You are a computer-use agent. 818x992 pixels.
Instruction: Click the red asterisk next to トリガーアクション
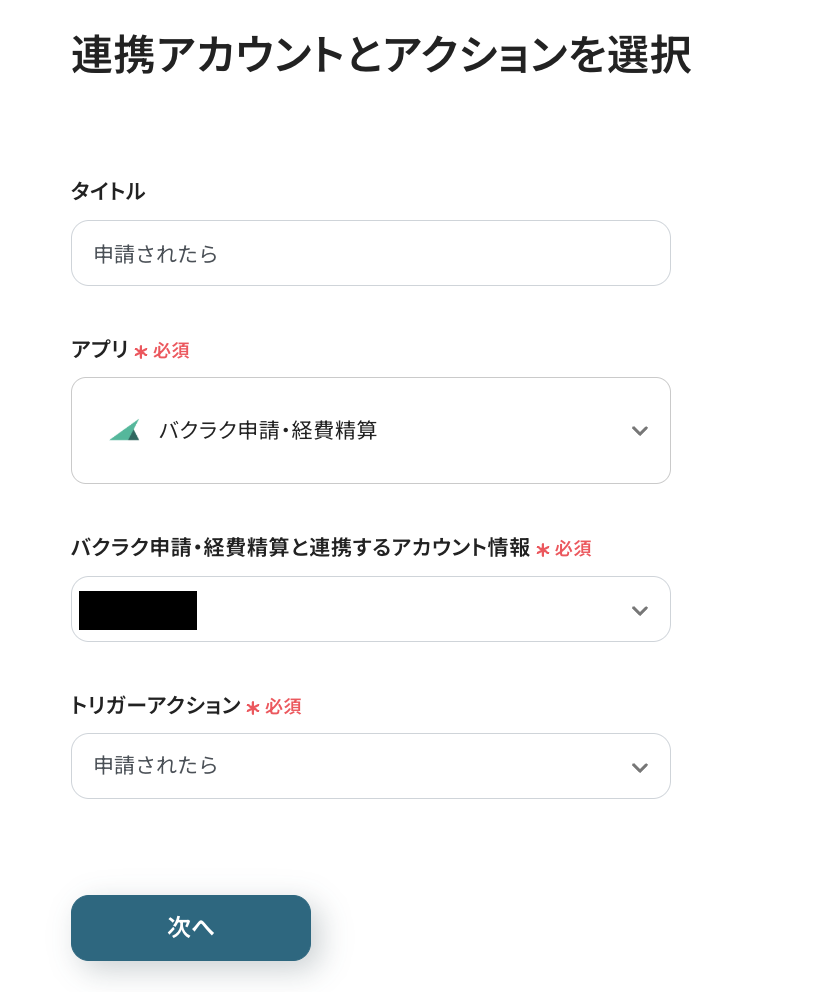pyautogui.click(x=253, y=708)
